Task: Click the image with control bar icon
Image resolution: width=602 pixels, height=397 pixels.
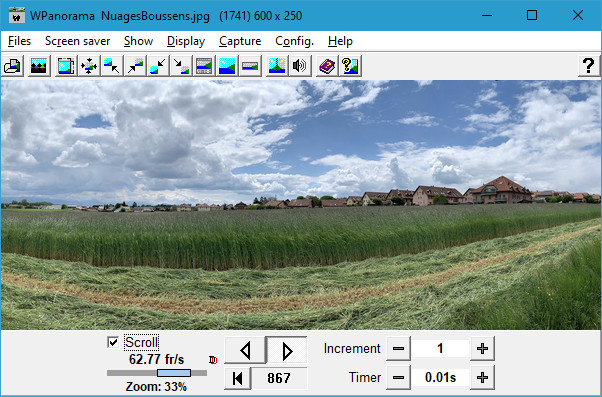Action: coord(204,66)
